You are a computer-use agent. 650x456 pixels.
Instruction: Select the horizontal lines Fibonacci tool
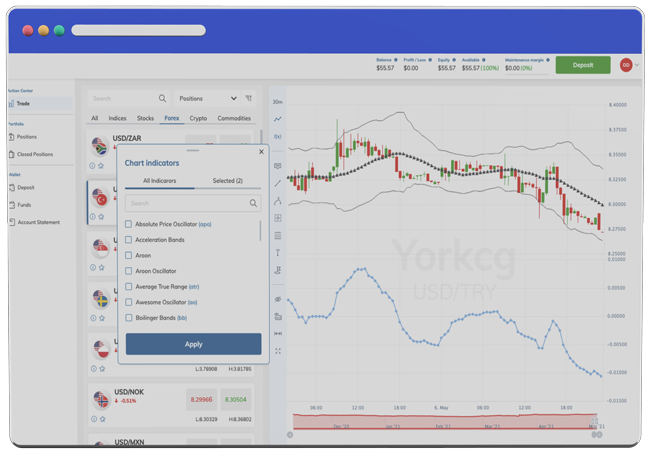(278, 235)
